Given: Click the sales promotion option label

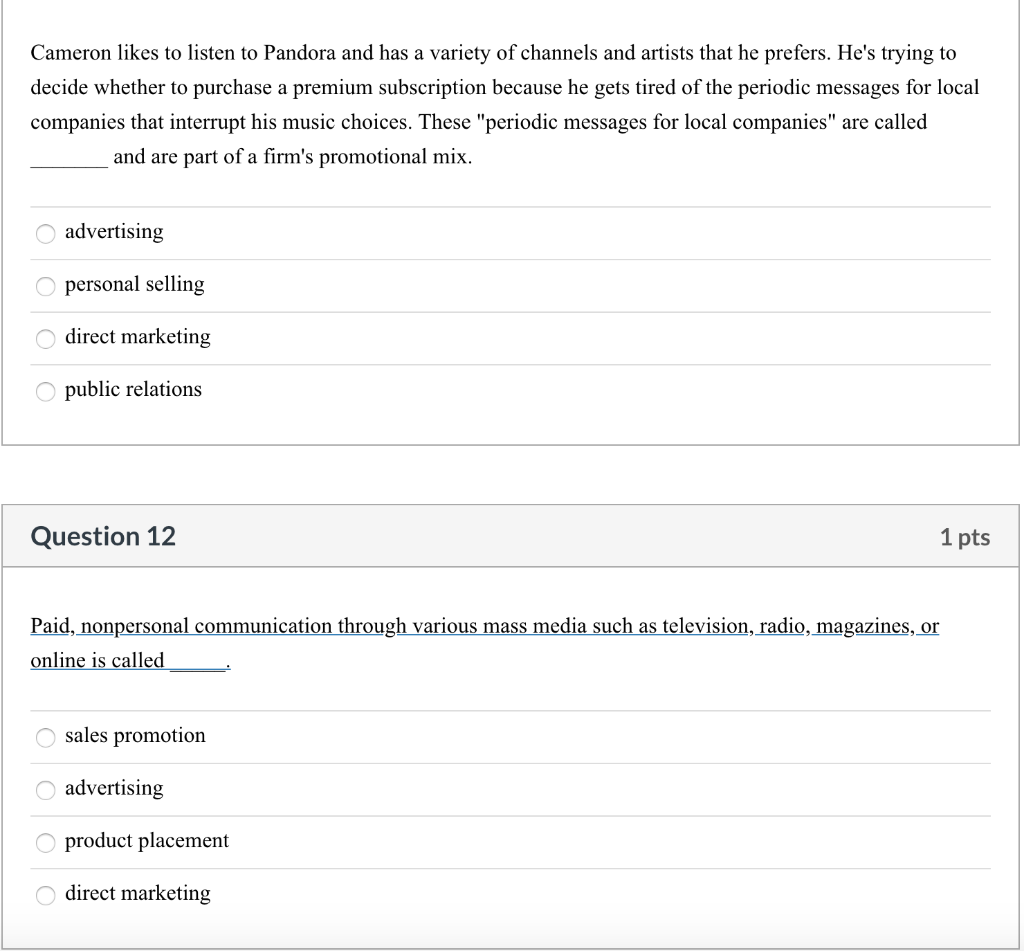Looking at the screenshot, I should (x=135, y=735).
